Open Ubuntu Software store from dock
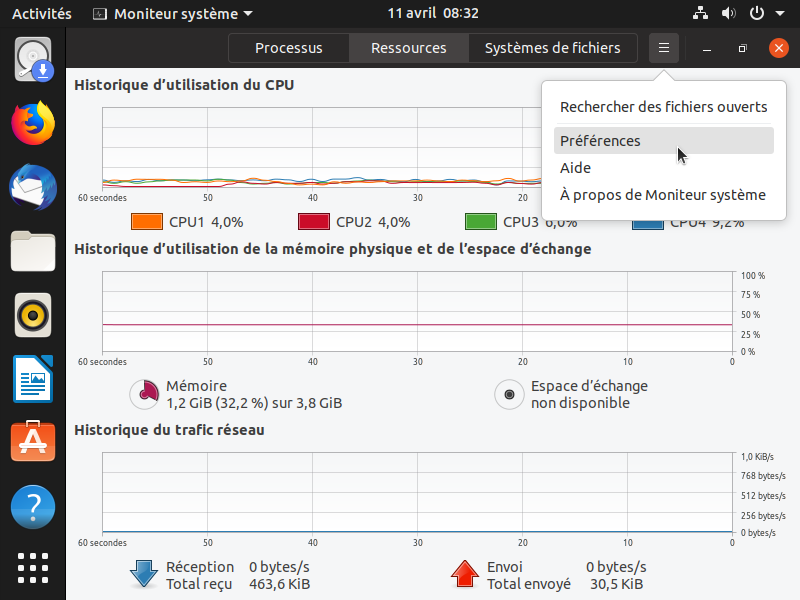 (33, 443)
